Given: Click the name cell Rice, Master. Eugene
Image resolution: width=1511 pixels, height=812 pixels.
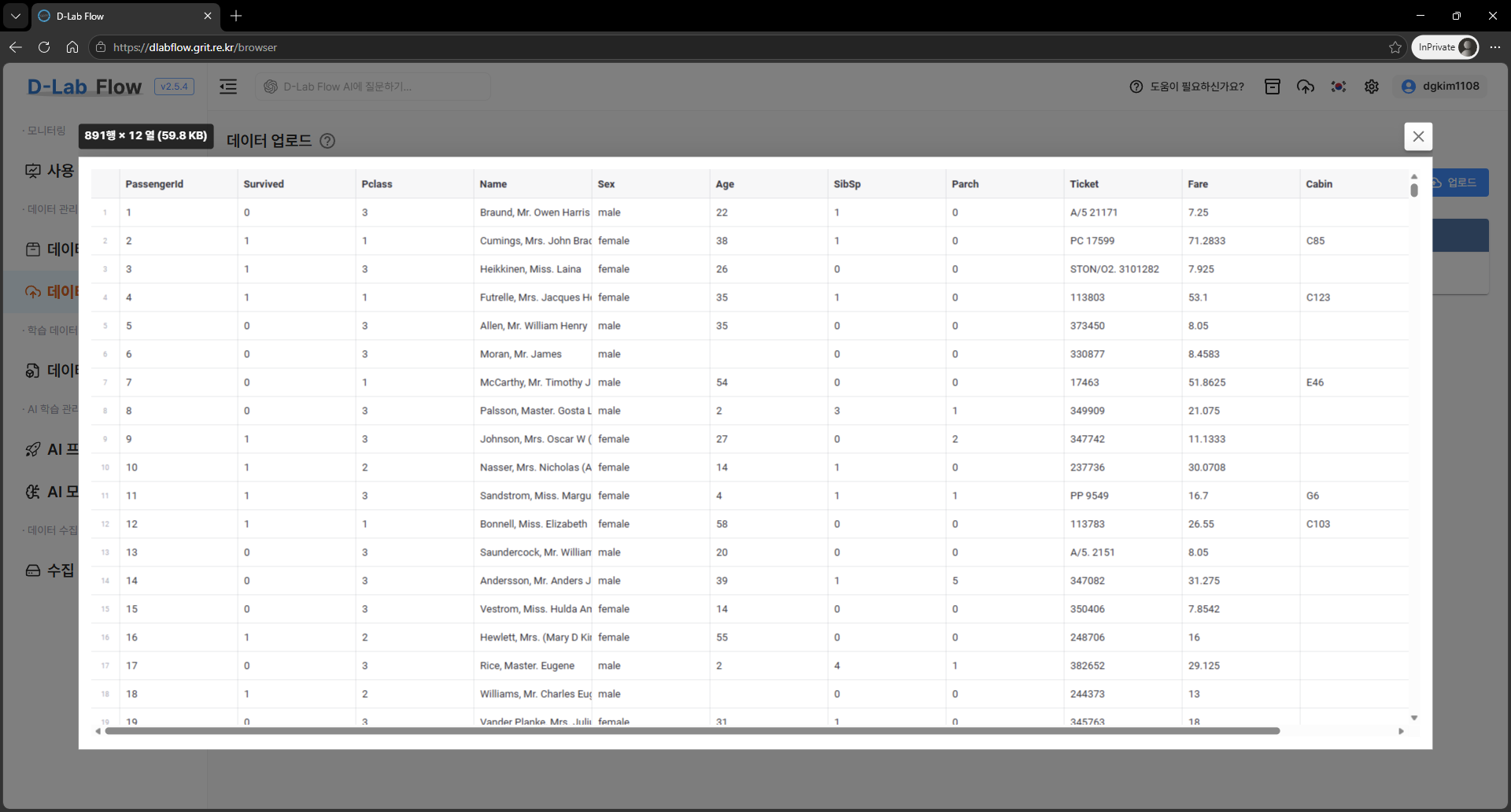Looking at the screenshot, I should point(533,666).
